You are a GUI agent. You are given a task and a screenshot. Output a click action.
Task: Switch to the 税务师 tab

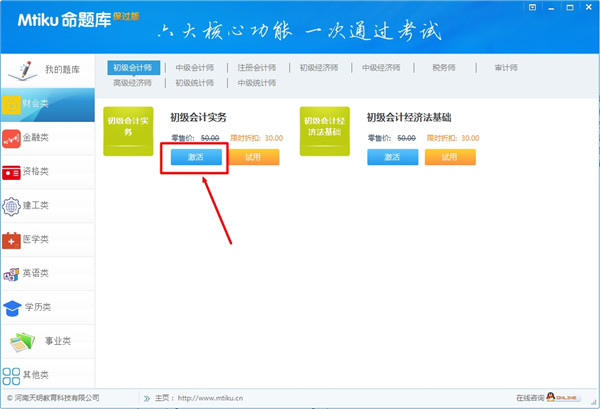point(443,68)
